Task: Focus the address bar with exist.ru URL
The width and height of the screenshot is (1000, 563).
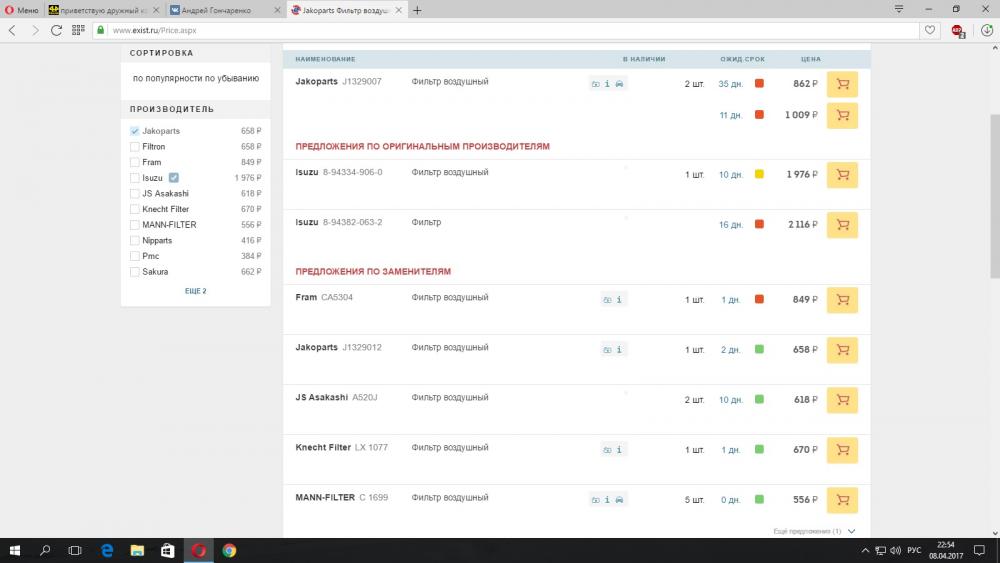Action: tap(507, 30)
